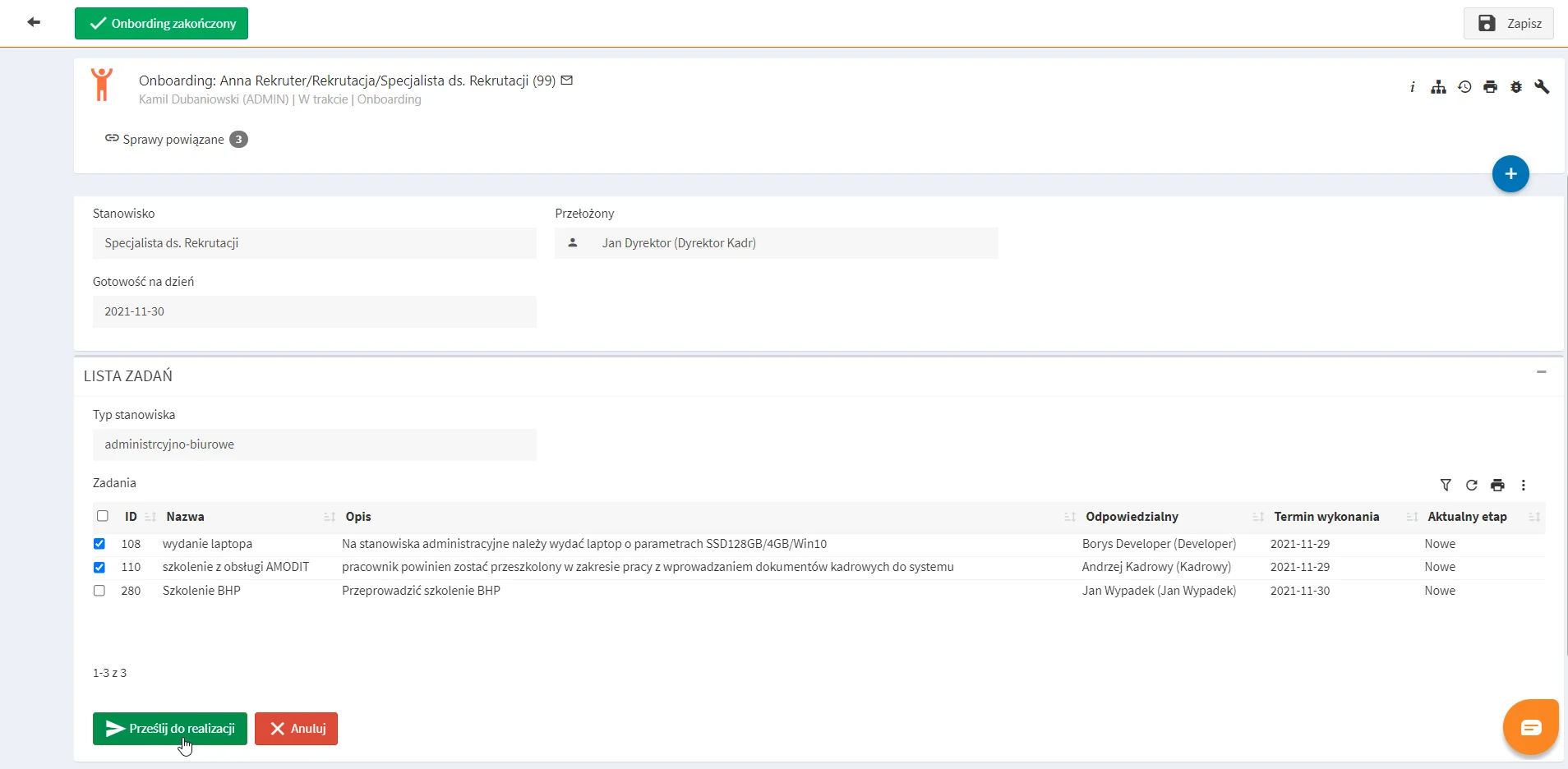This screenshot has height=769, width=1568.
Task: Save with the Zapisz button
Action: [1509, 23]
